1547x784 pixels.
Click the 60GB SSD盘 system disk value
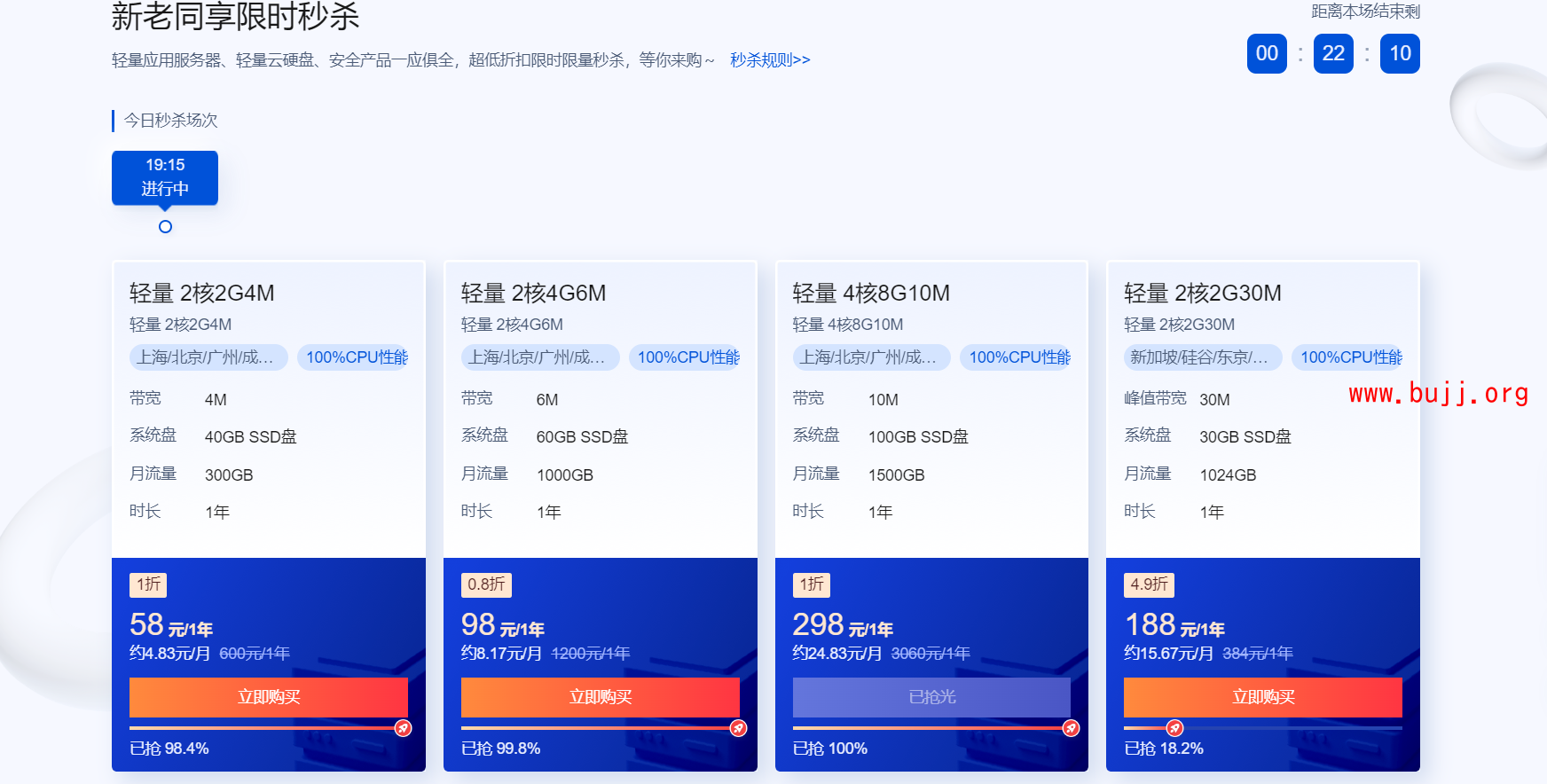pos(583,437)
